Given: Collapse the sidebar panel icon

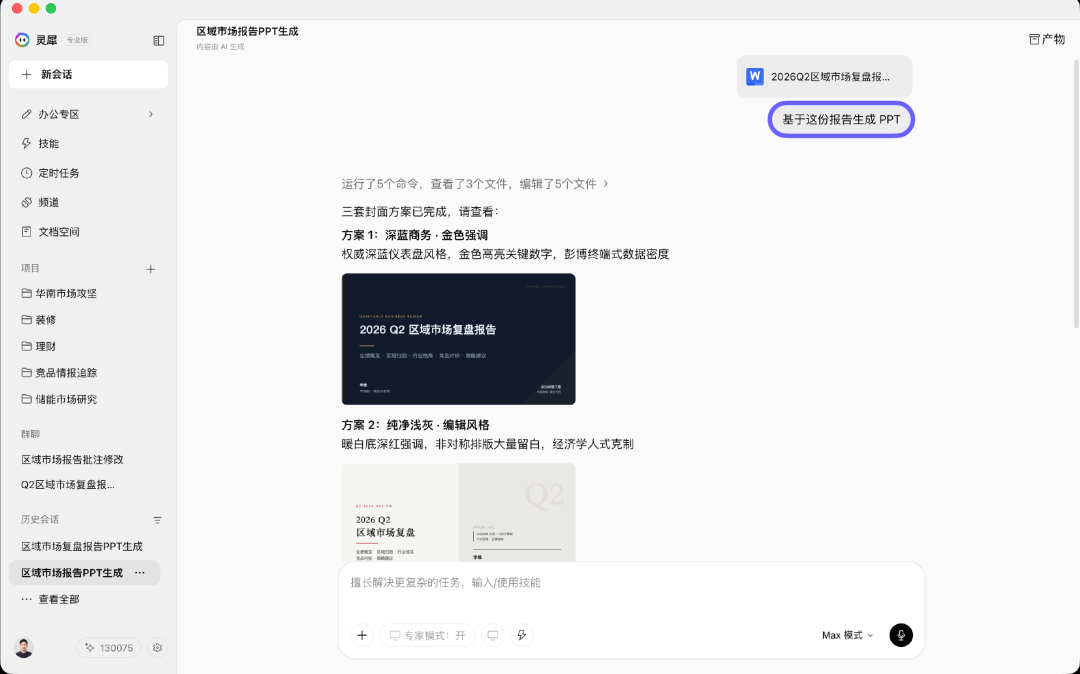Looking at the screenshot, I should click(158, 41).
